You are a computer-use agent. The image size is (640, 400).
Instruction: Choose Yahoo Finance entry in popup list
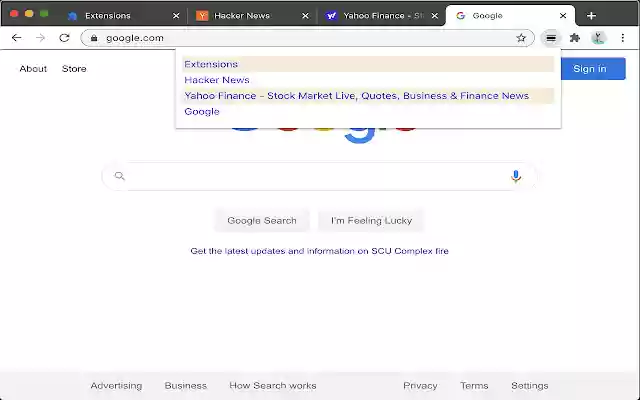pos(368,96)
